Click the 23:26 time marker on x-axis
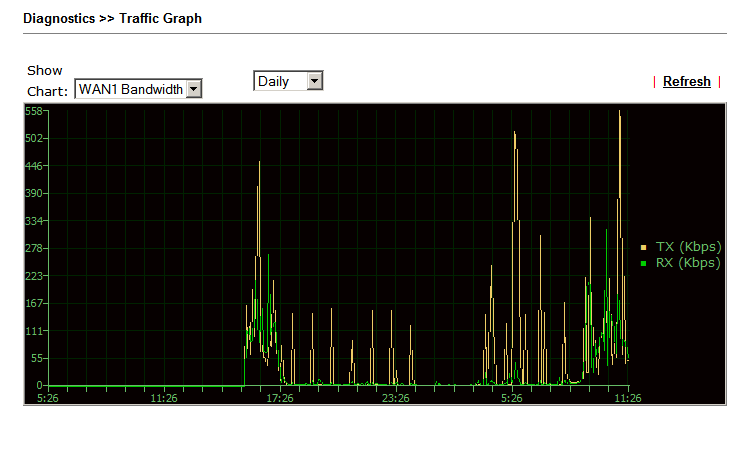The height and width of the screenshot is (451, 749). [395, 398]
